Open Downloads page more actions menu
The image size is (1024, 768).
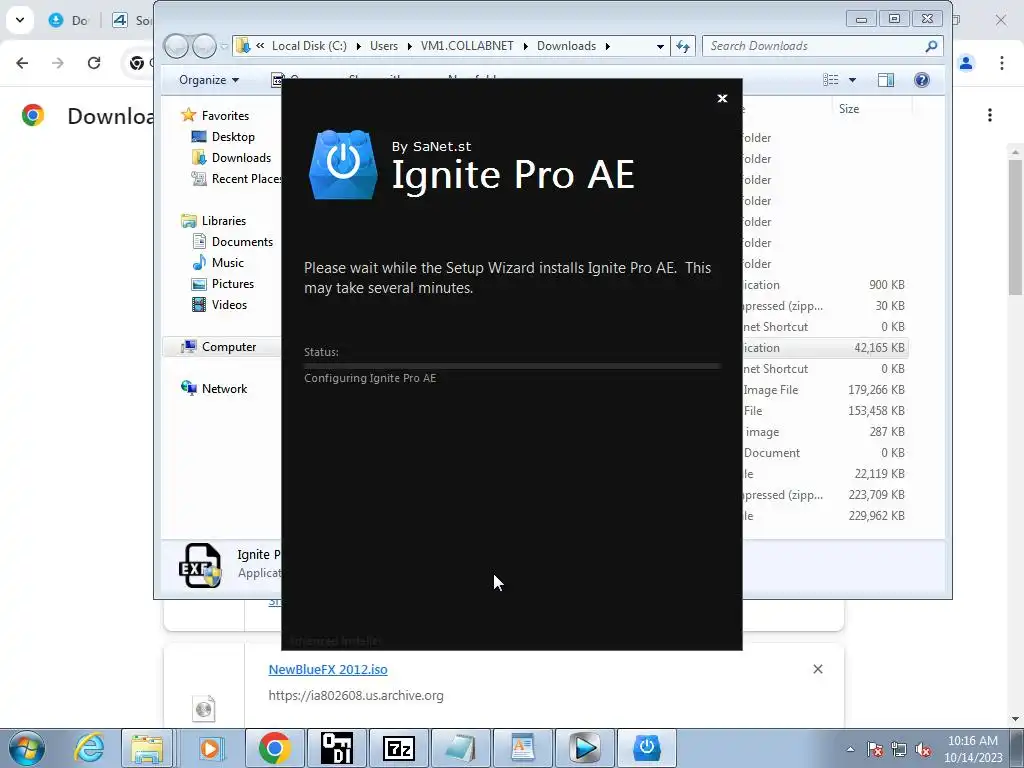point(990,115)
